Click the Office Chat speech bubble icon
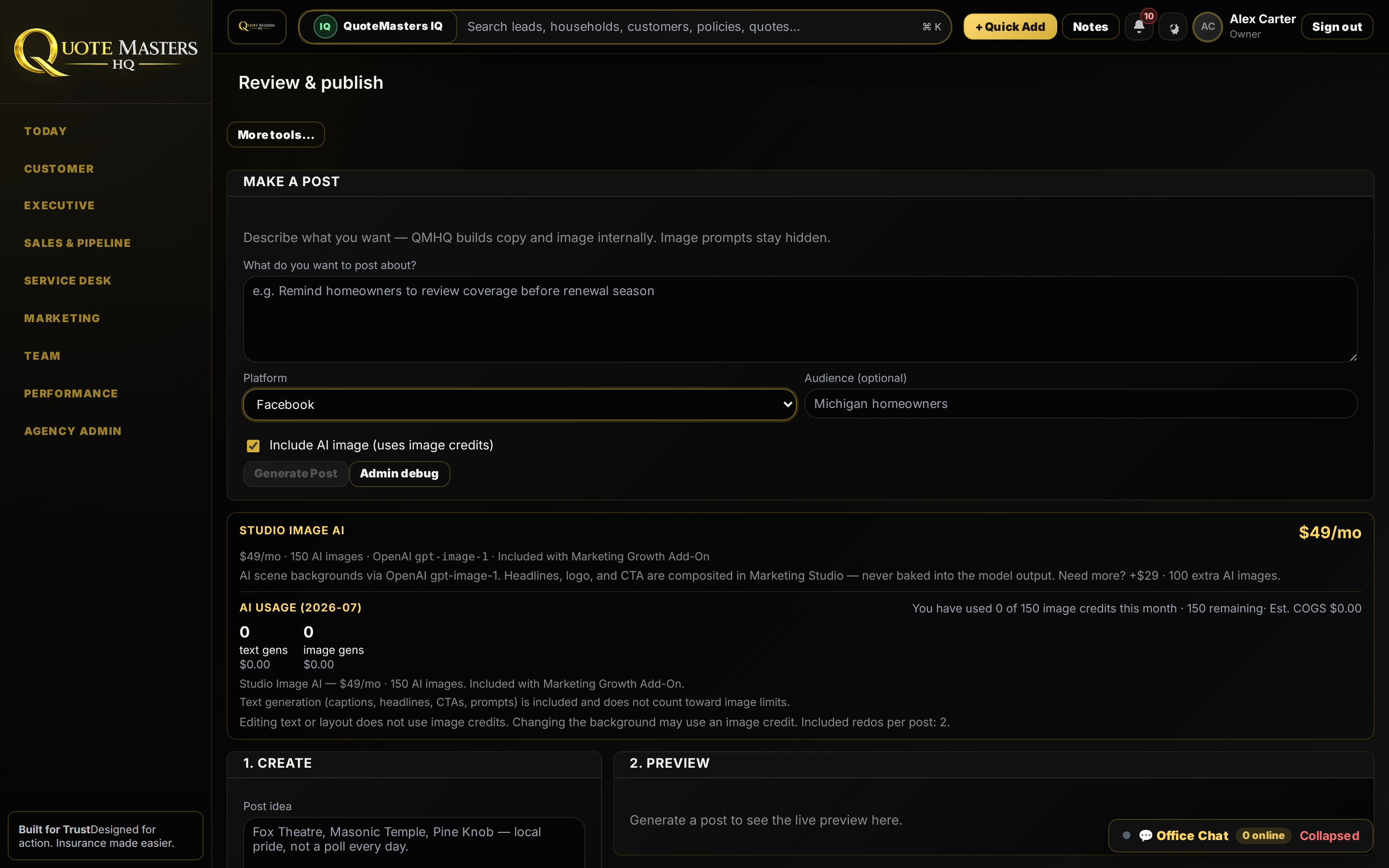This screenshot has width=1389, height=868. 1145,835
